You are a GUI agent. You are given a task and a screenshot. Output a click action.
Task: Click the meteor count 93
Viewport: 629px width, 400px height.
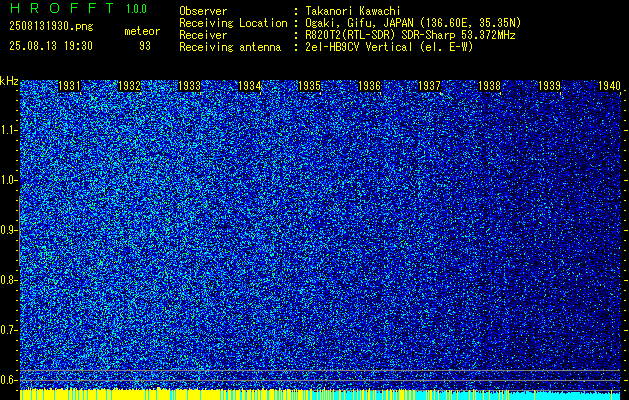tap(145, 46)
